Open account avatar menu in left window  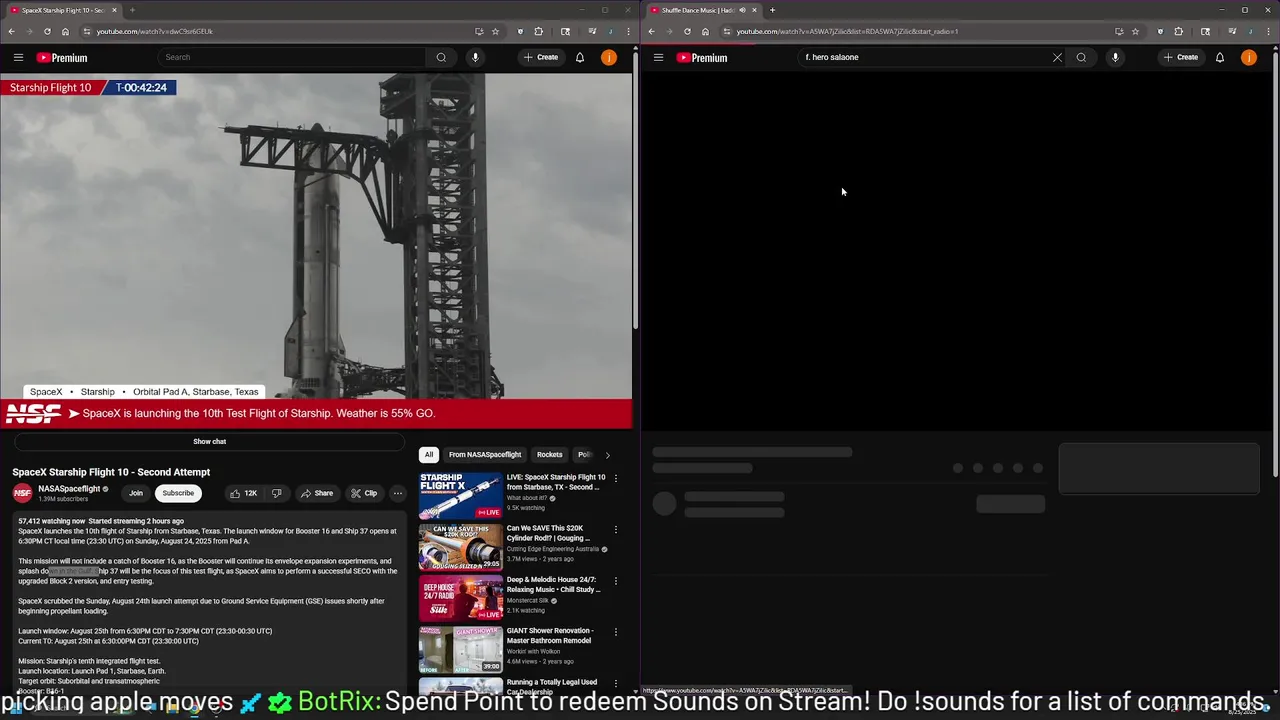click(608, 57)
